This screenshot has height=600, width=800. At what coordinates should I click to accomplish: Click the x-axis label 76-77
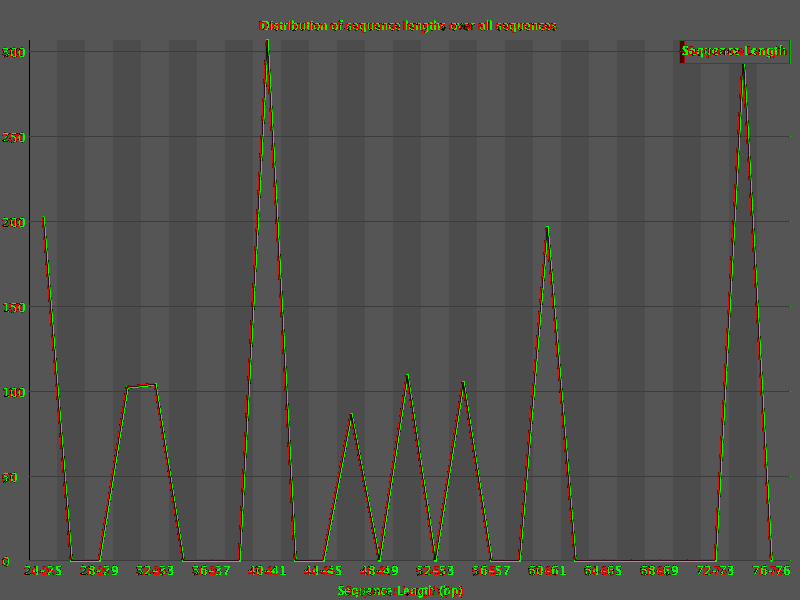coord(771,570)
